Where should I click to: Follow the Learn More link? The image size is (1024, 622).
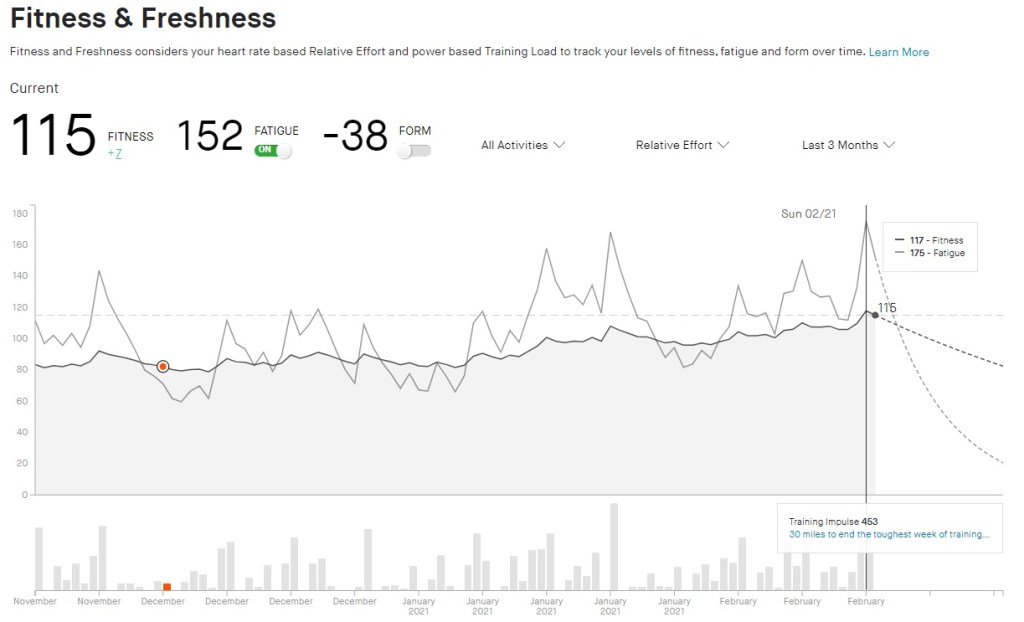(x=898, y=52)
